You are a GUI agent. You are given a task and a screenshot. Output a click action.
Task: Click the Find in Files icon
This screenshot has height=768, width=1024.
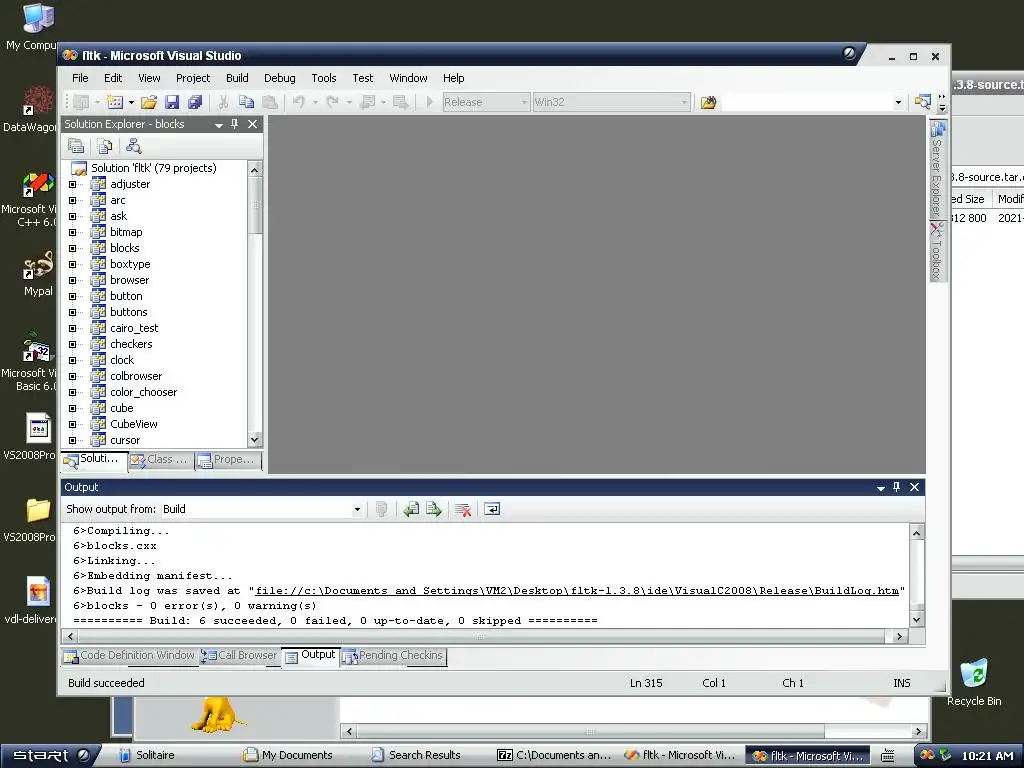[x=709, y=103]
